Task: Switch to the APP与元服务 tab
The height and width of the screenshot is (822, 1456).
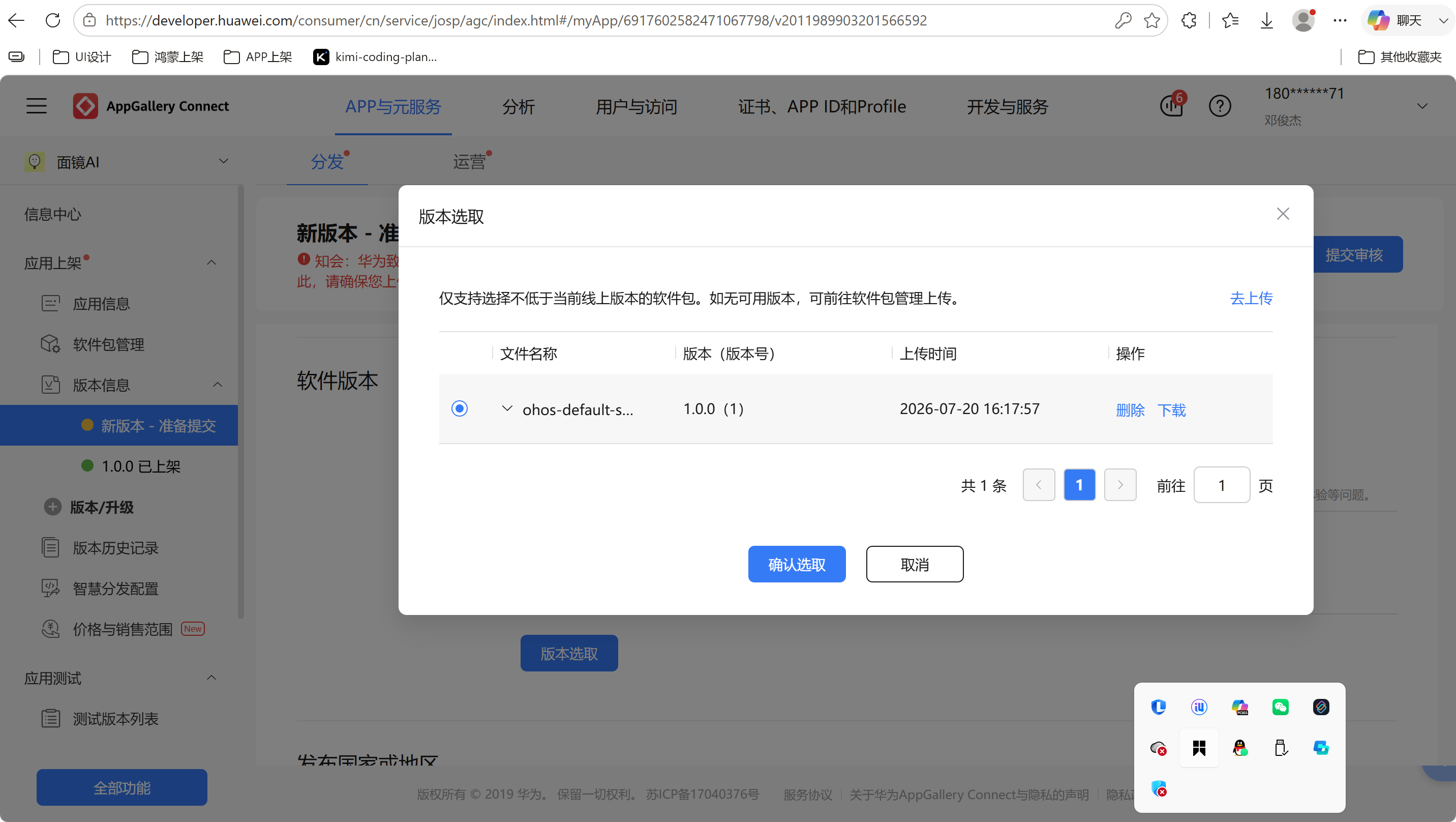Action: pyautogui.click(x=393, y=106)
